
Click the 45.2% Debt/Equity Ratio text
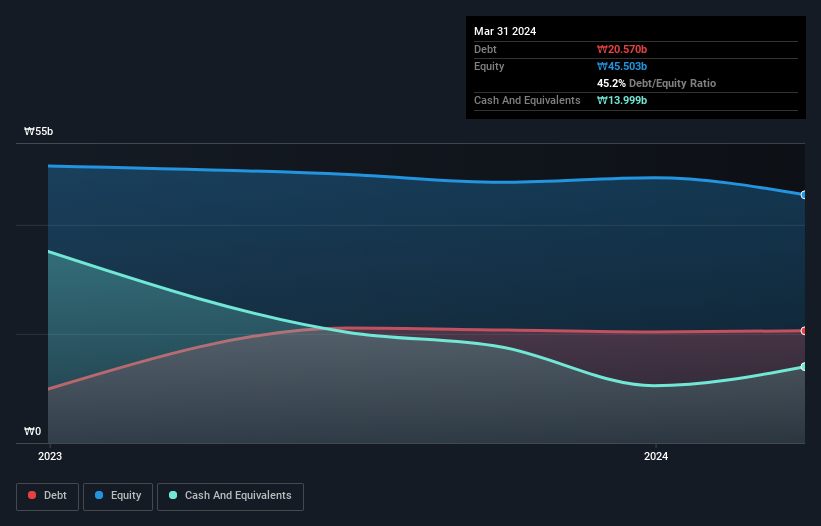[657, 83]
